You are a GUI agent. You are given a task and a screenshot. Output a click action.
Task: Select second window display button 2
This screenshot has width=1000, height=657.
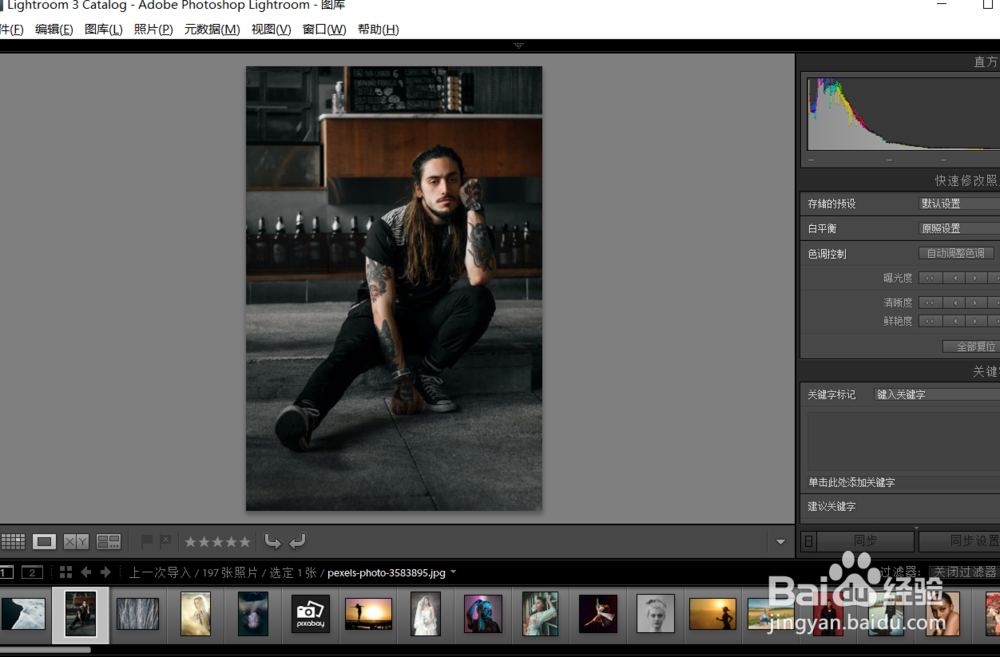pos(32,572)
